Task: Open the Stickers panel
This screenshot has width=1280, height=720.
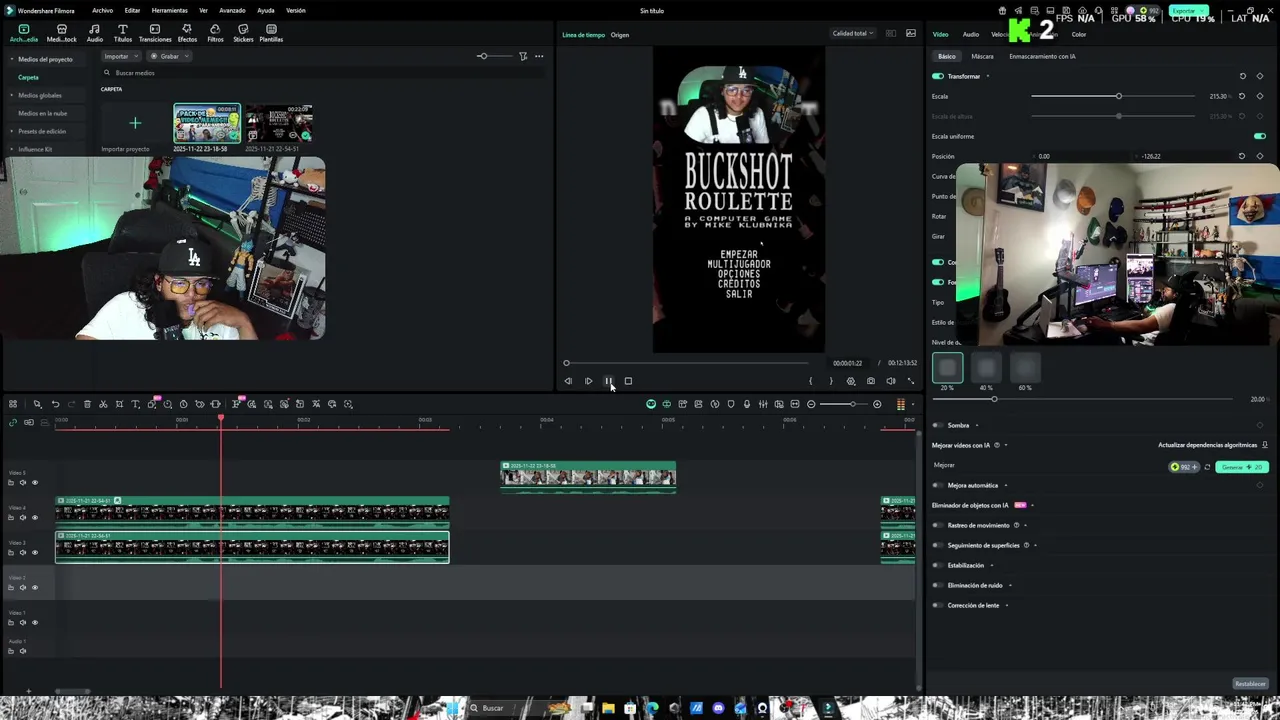Action: pos(243,33)
